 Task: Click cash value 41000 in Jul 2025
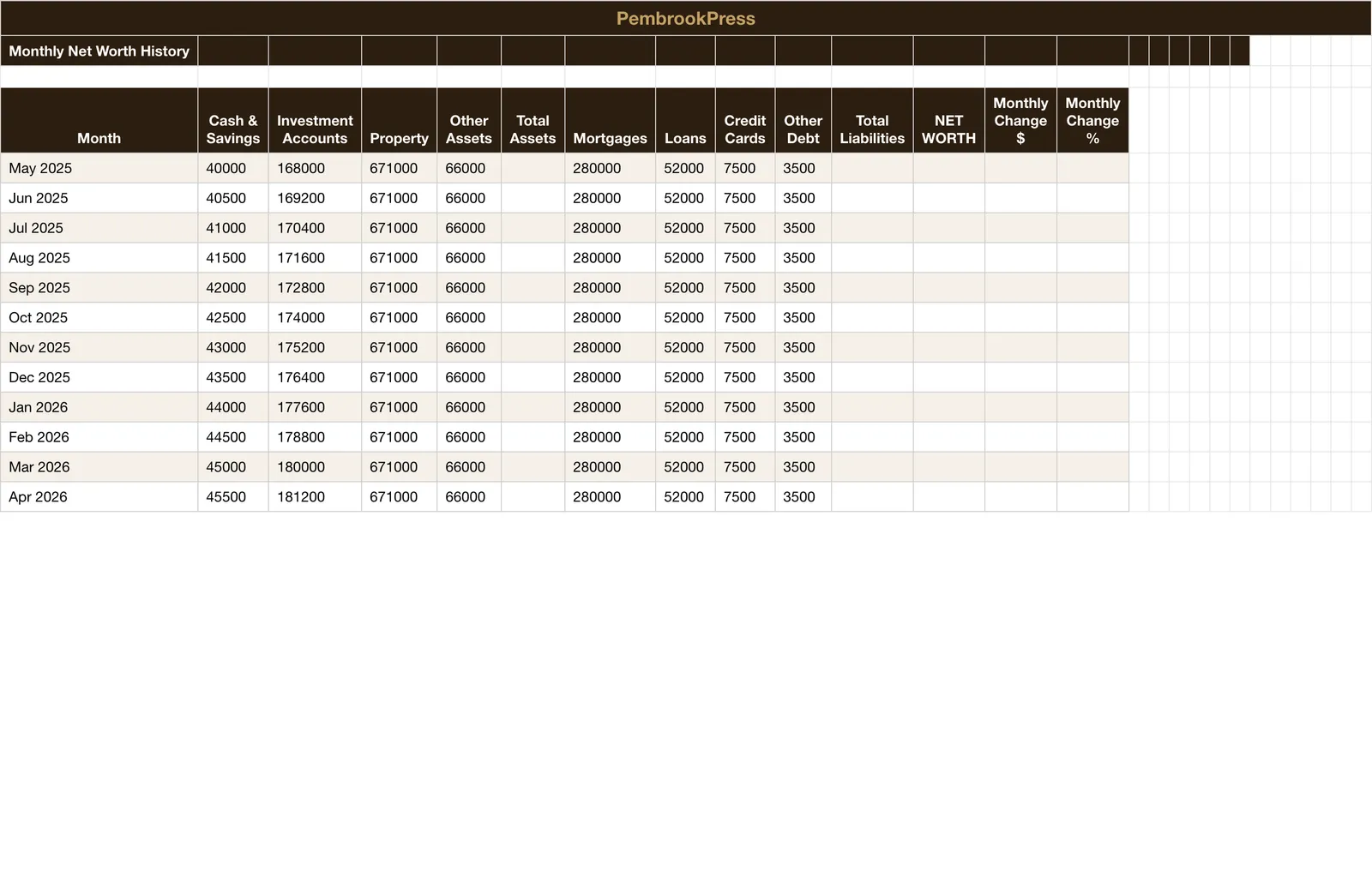[233, 228]
